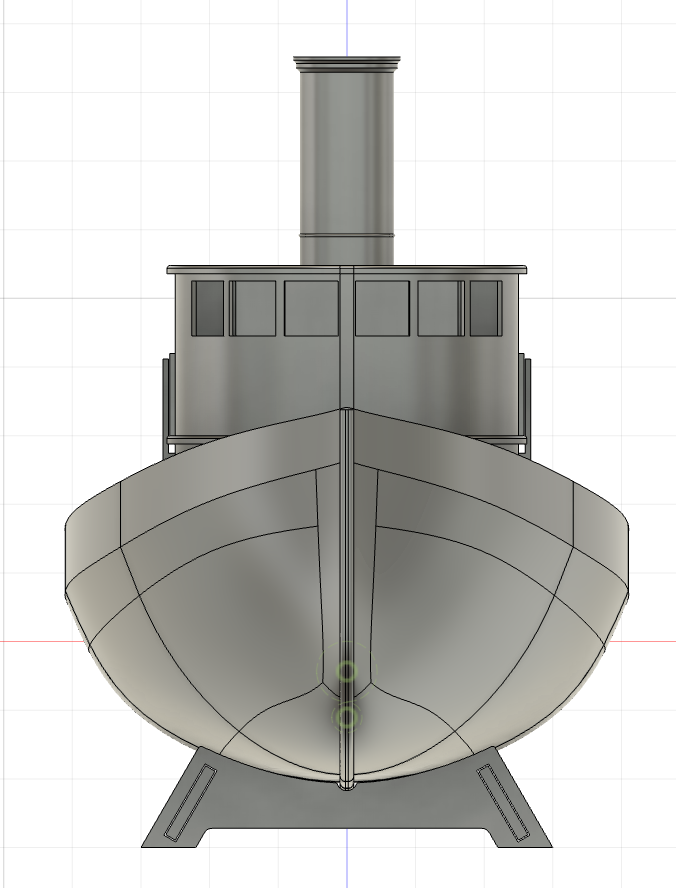Select the lower green circle on the keel
Image resolution: width=676 pixels, height=888 pixels.
pyautogui.click(x=346, y=717)
